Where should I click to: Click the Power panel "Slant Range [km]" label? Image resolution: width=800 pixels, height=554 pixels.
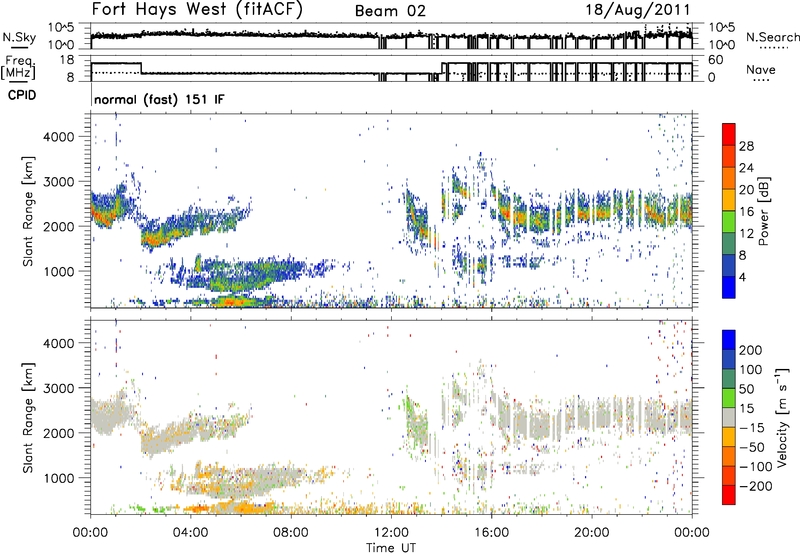click(x=28, y=211)
